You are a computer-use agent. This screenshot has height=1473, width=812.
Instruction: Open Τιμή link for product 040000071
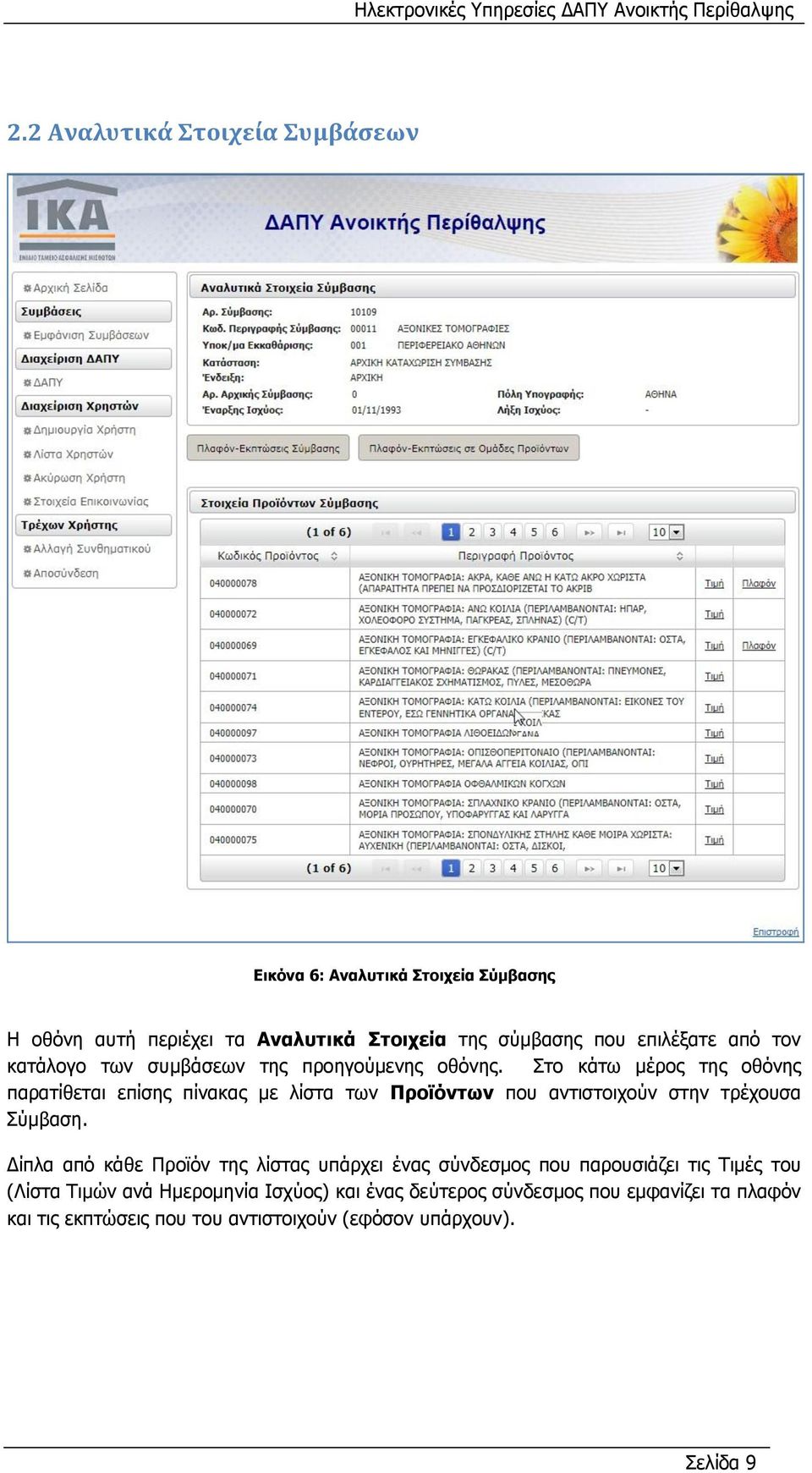point(715,677)
